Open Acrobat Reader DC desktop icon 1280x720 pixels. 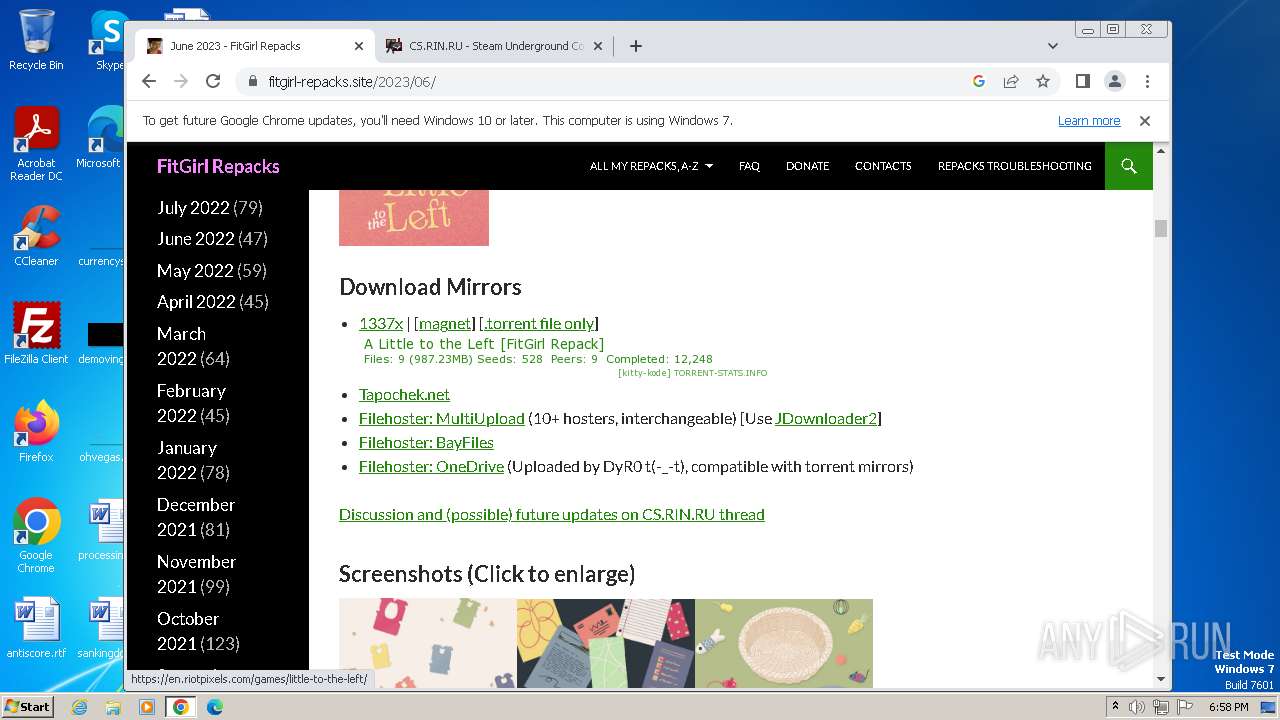pyautogui.click(x=36, y=144)
